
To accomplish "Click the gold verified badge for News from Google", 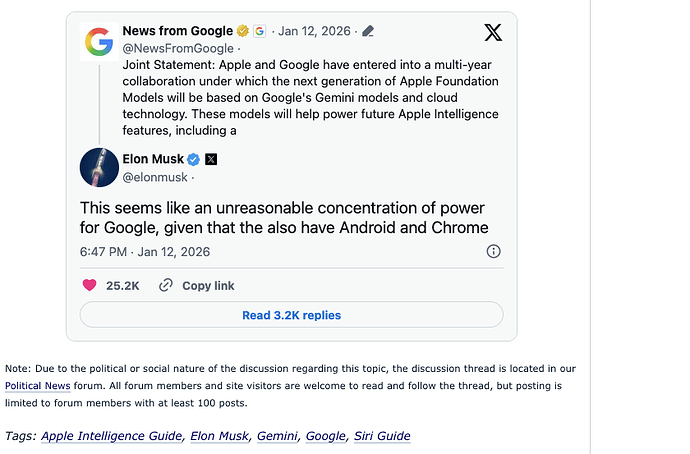I will point(243,31).
